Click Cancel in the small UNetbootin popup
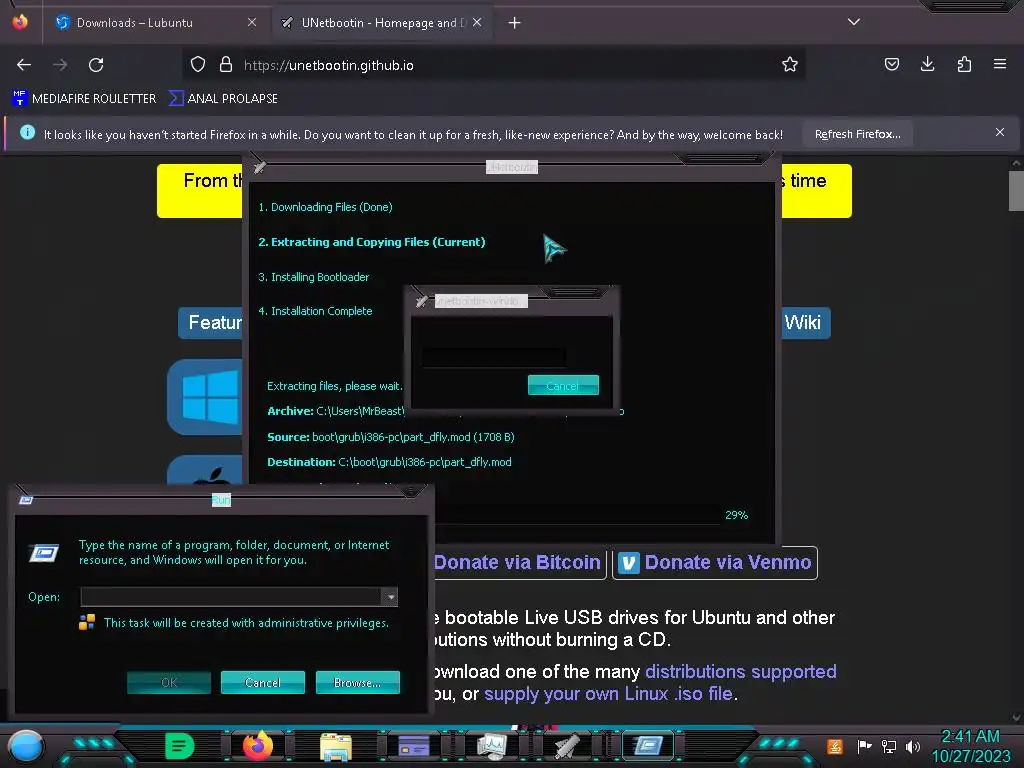The image size is (1024, 768). (563, 385)
